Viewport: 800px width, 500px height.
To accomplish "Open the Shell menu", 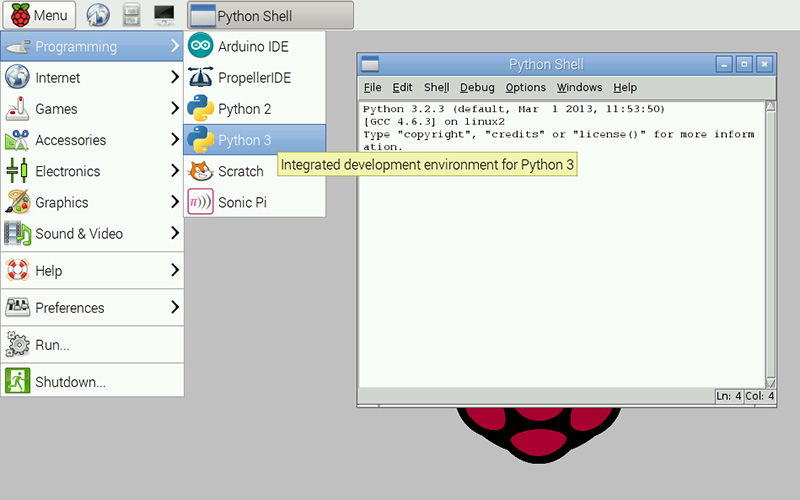I will 437,88.
